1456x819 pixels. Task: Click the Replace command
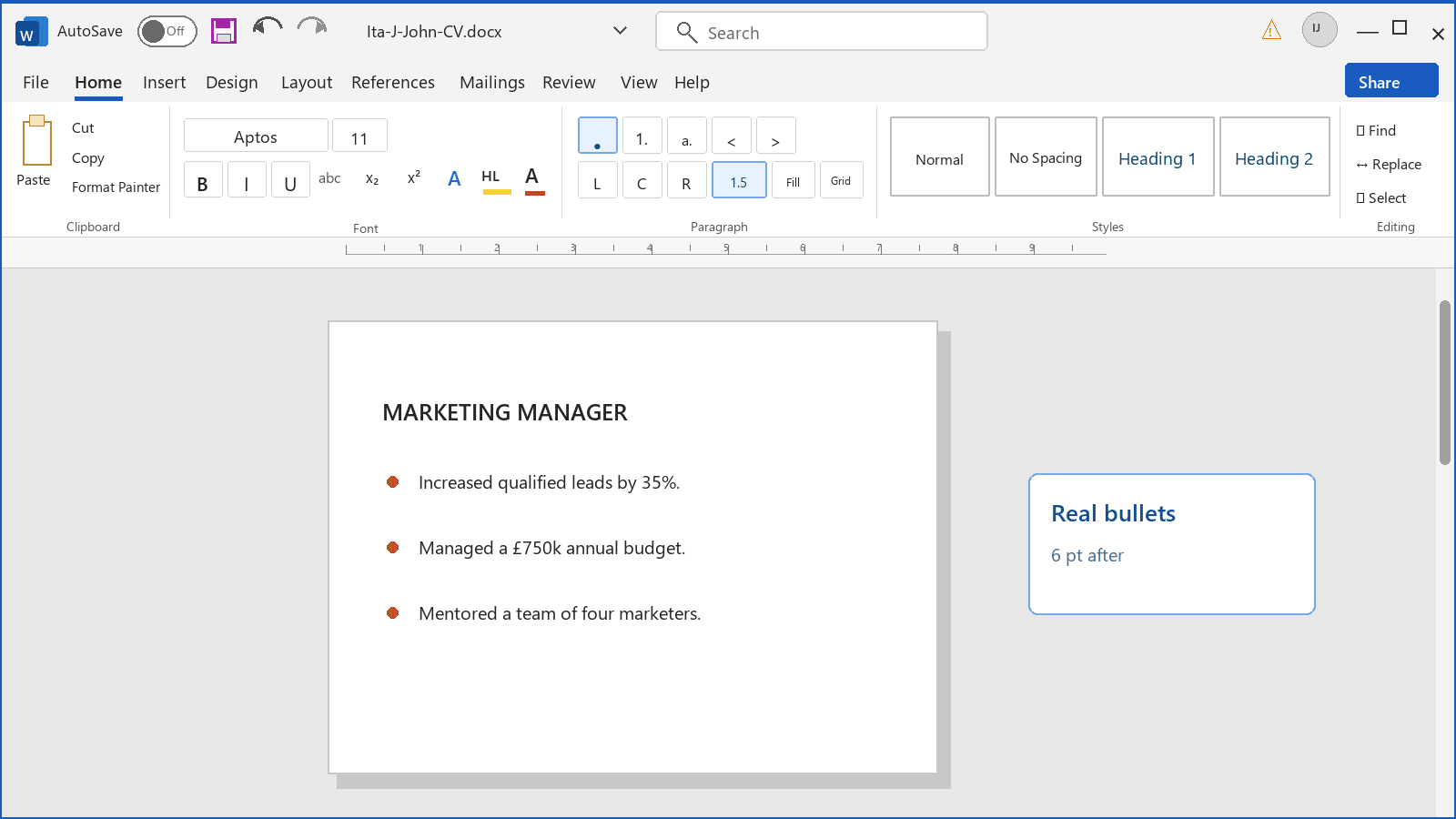pyautogui.click(x=1389, y=164)
